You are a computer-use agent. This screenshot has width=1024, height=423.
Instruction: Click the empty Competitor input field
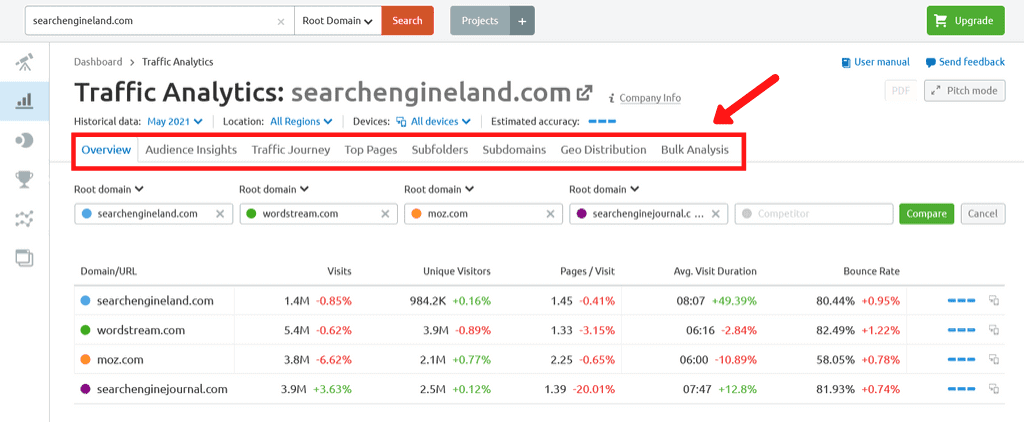814,213
